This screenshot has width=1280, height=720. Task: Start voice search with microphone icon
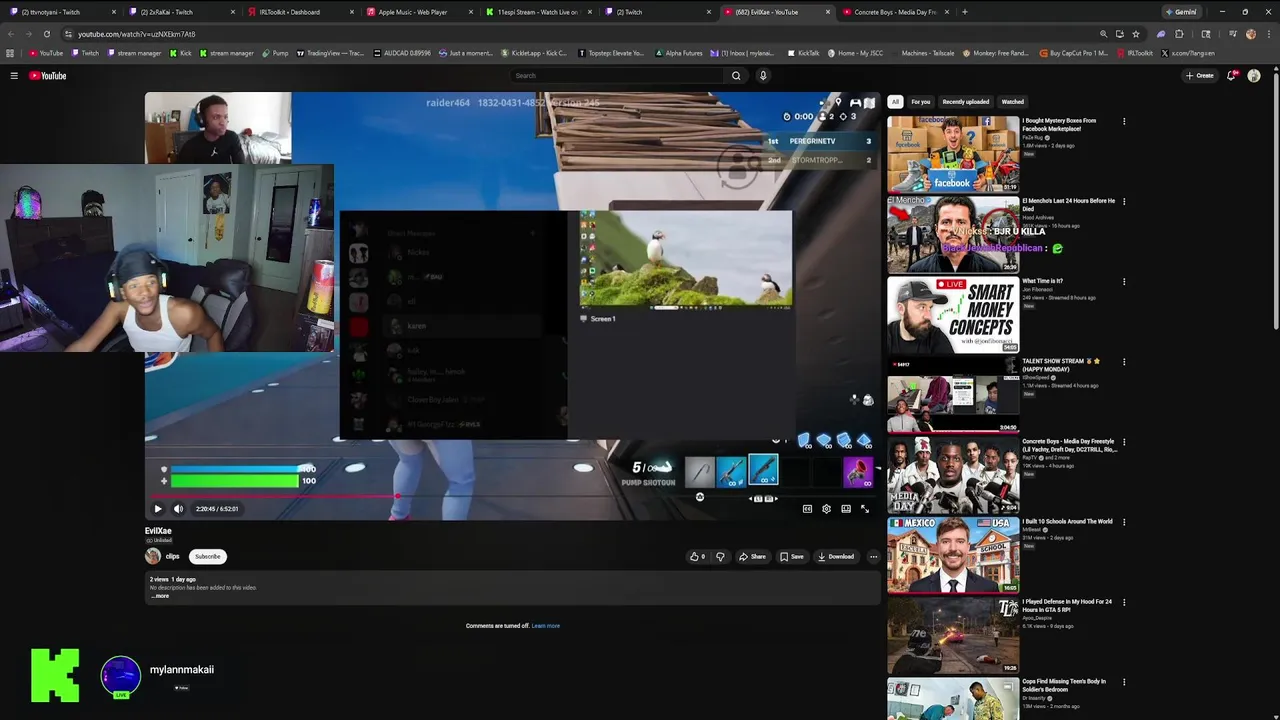763,76
